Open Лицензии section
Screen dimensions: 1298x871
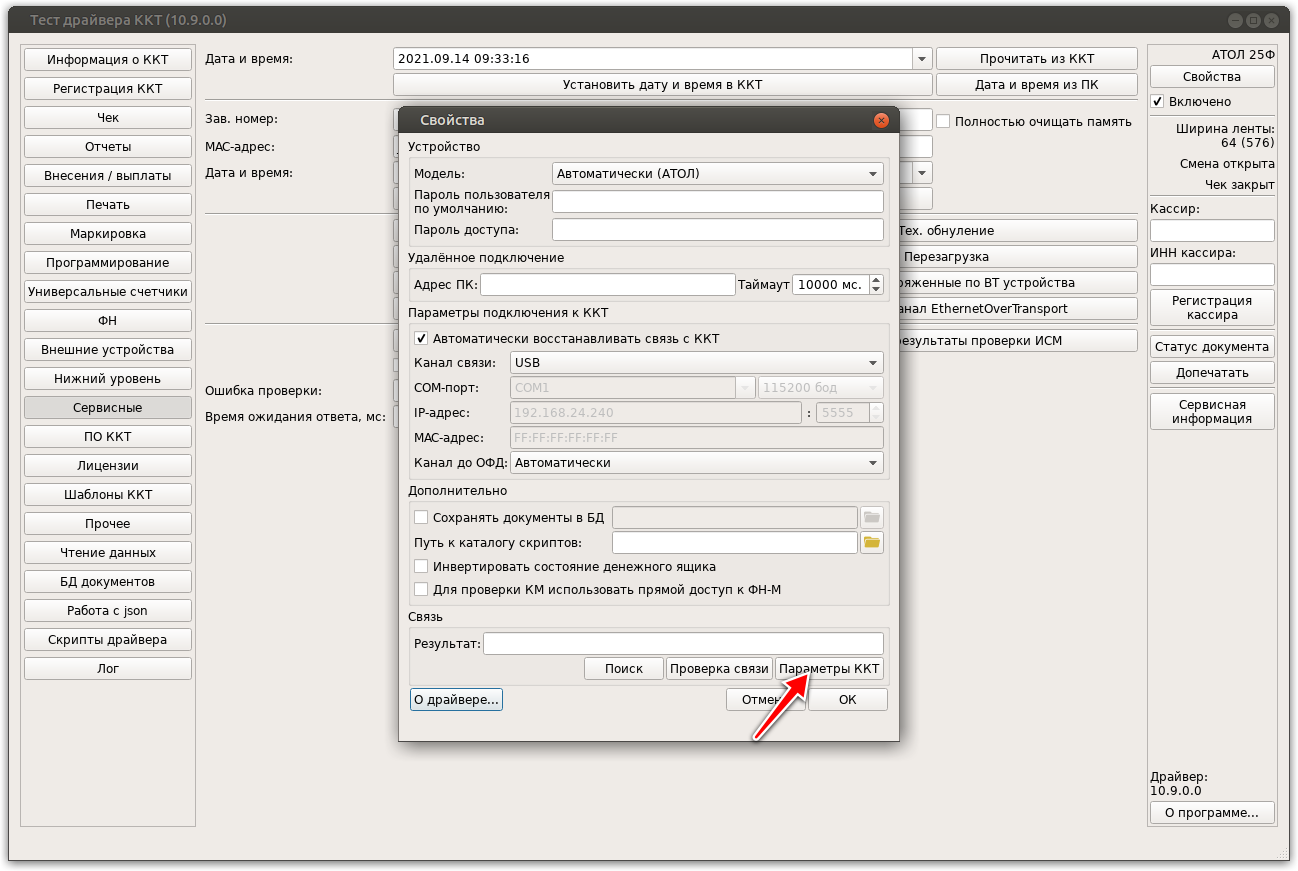pyautogui.click(x=108, y=465)
